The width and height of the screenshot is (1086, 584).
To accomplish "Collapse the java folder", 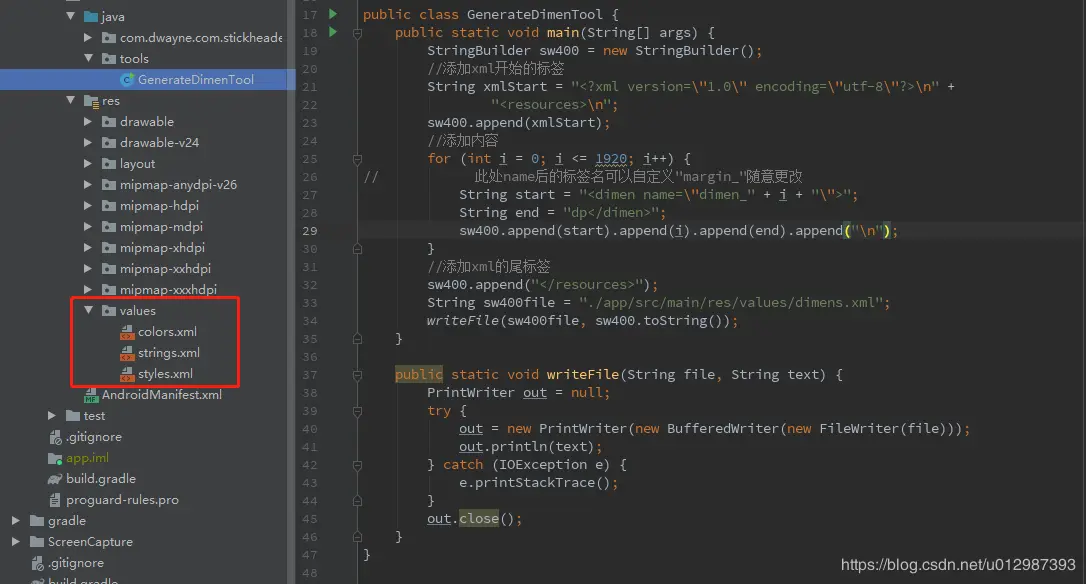I will (x=71, y=15).
